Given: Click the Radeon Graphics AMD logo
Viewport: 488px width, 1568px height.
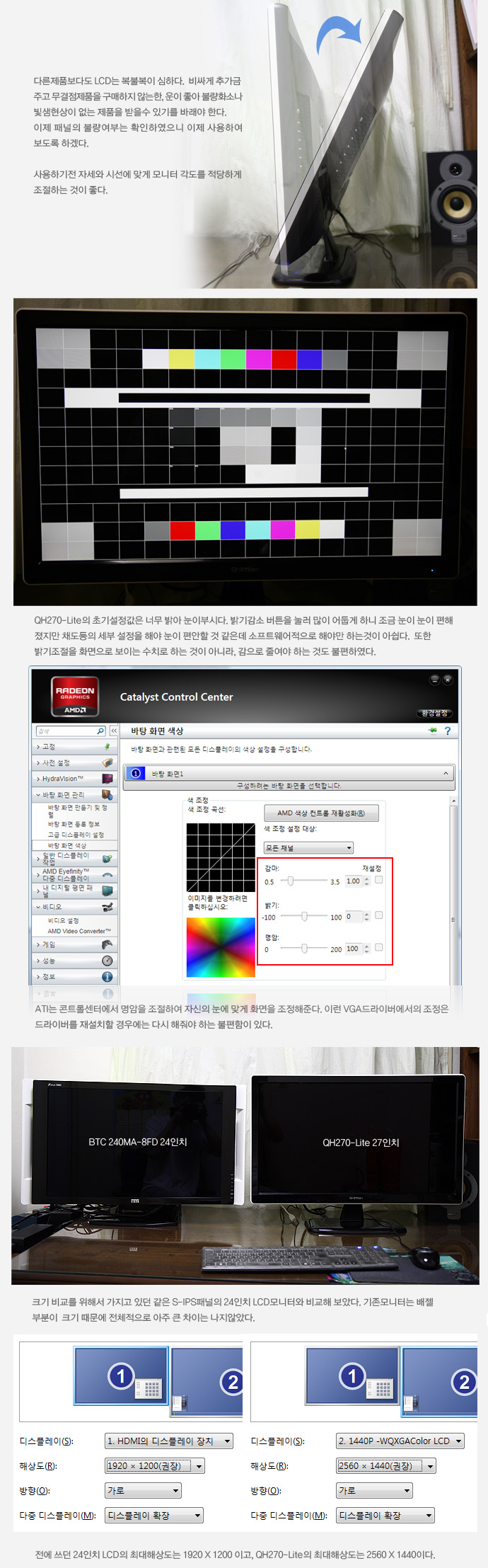Looking at the screenshot, I should 75,697.
